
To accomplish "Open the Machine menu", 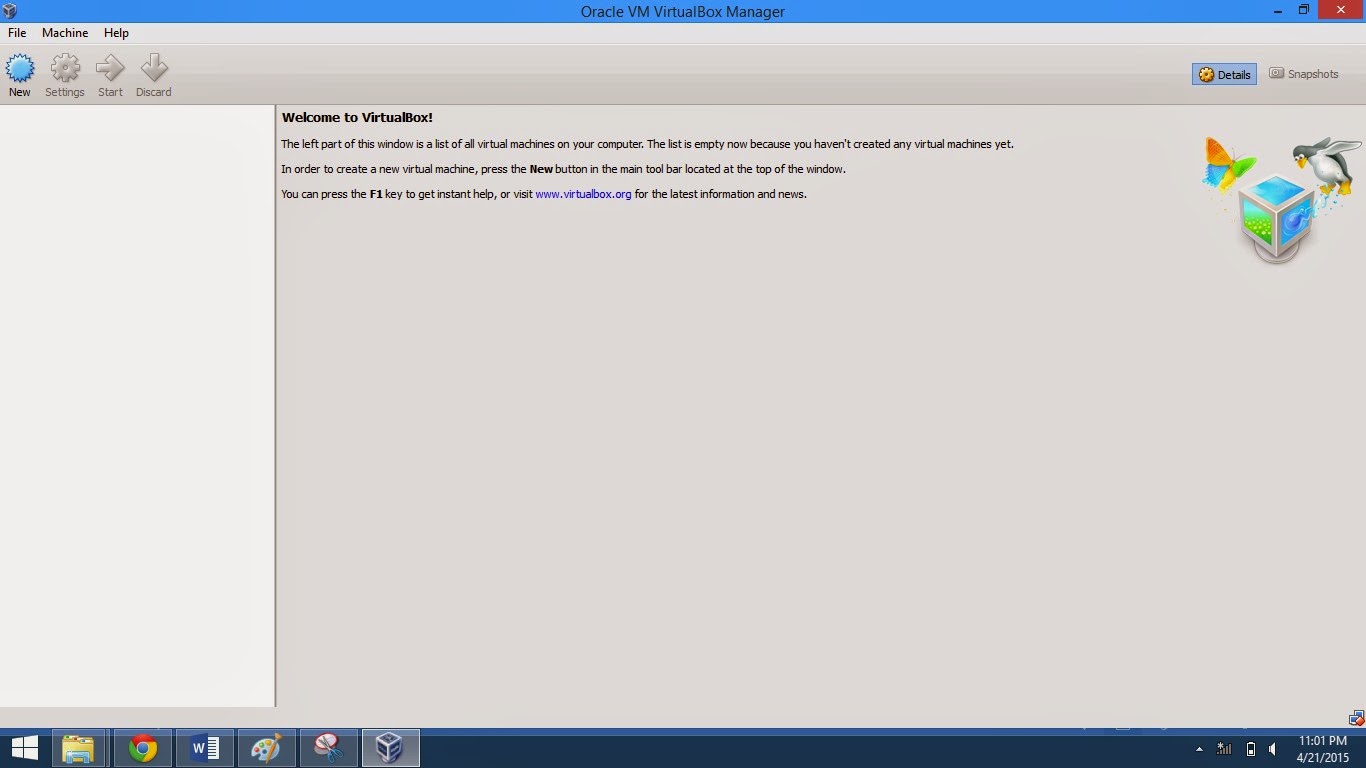I will (x=65, y=33).
